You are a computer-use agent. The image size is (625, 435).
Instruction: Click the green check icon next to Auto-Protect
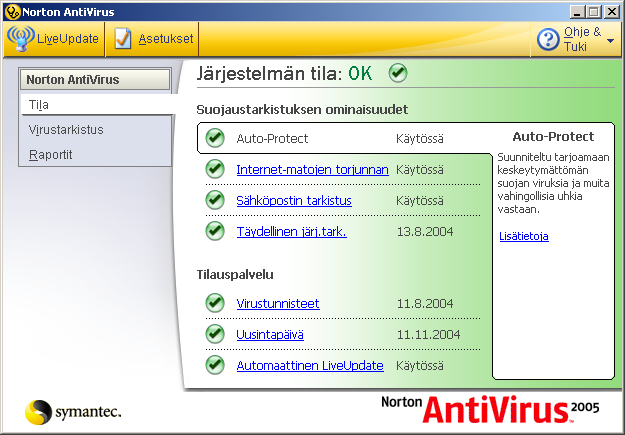(x=215, y=138)
